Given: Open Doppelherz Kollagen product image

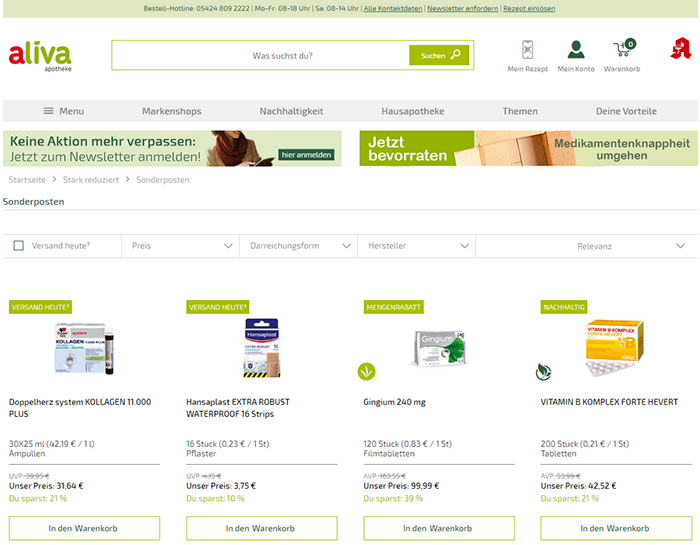Looking at the screenshot, I should point(84,349).
